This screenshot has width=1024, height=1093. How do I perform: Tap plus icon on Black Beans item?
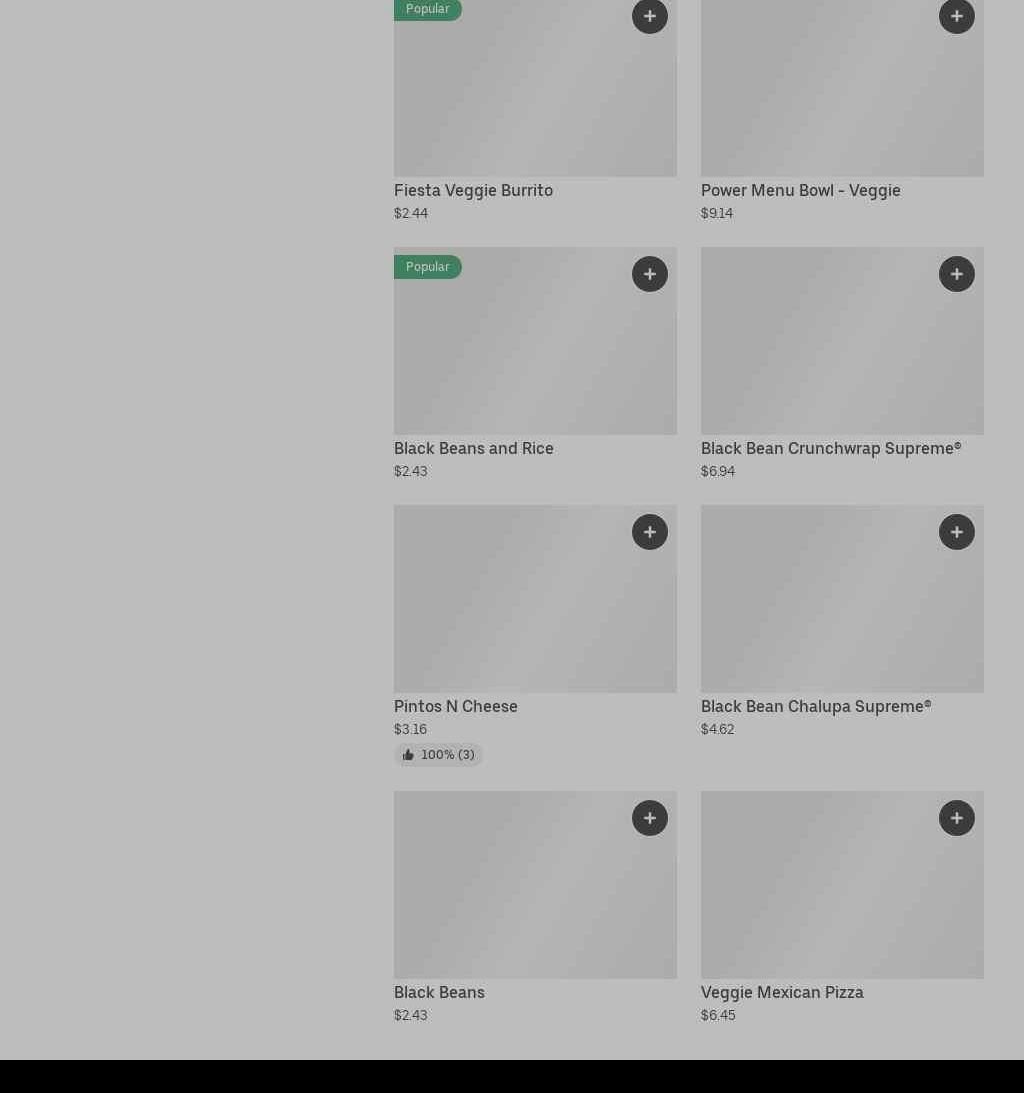click(x=649, y=818)
